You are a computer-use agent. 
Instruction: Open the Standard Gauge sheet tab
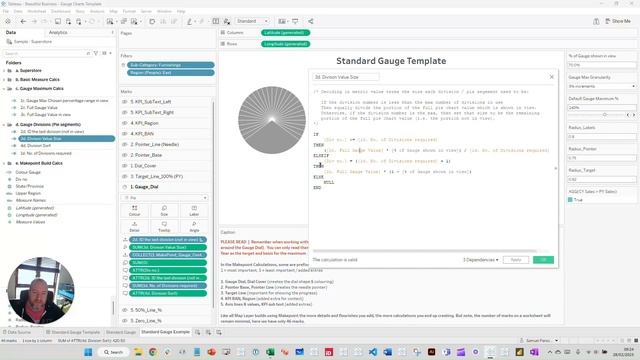click(x=121, y=332)
